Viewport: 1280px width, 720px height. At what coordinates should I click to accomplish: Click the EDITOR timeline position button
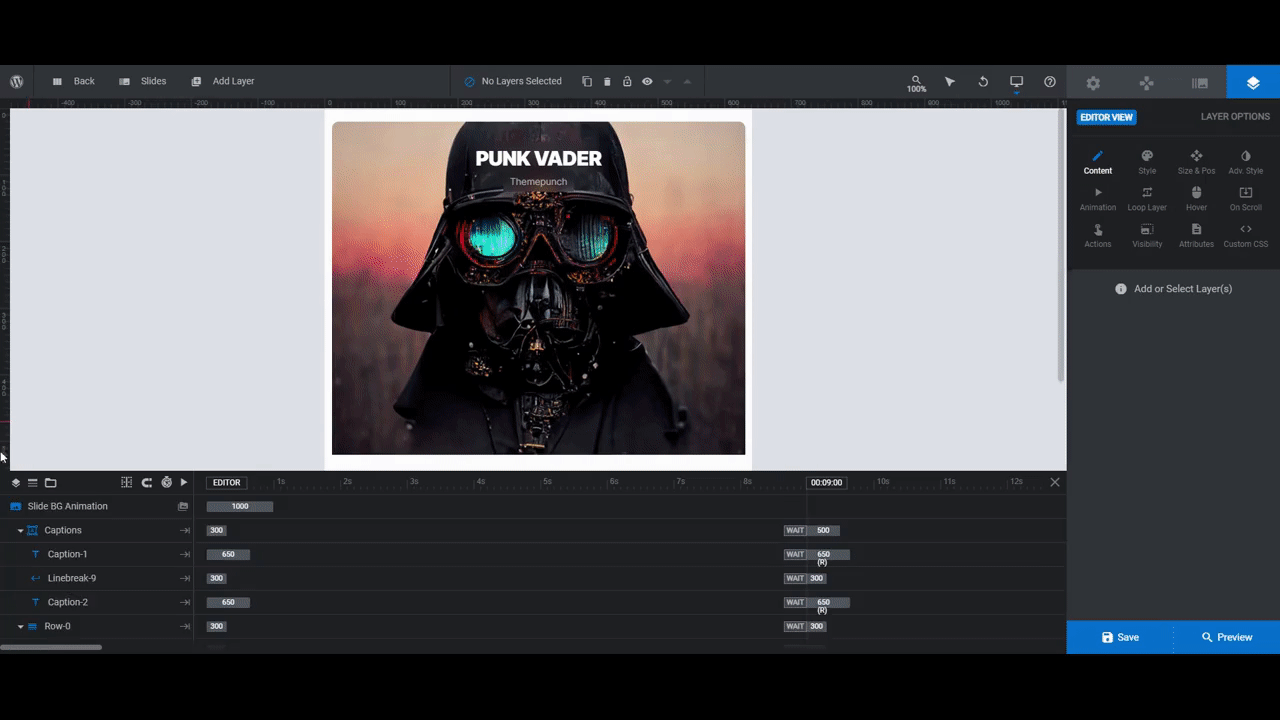(x=226, y=482)
